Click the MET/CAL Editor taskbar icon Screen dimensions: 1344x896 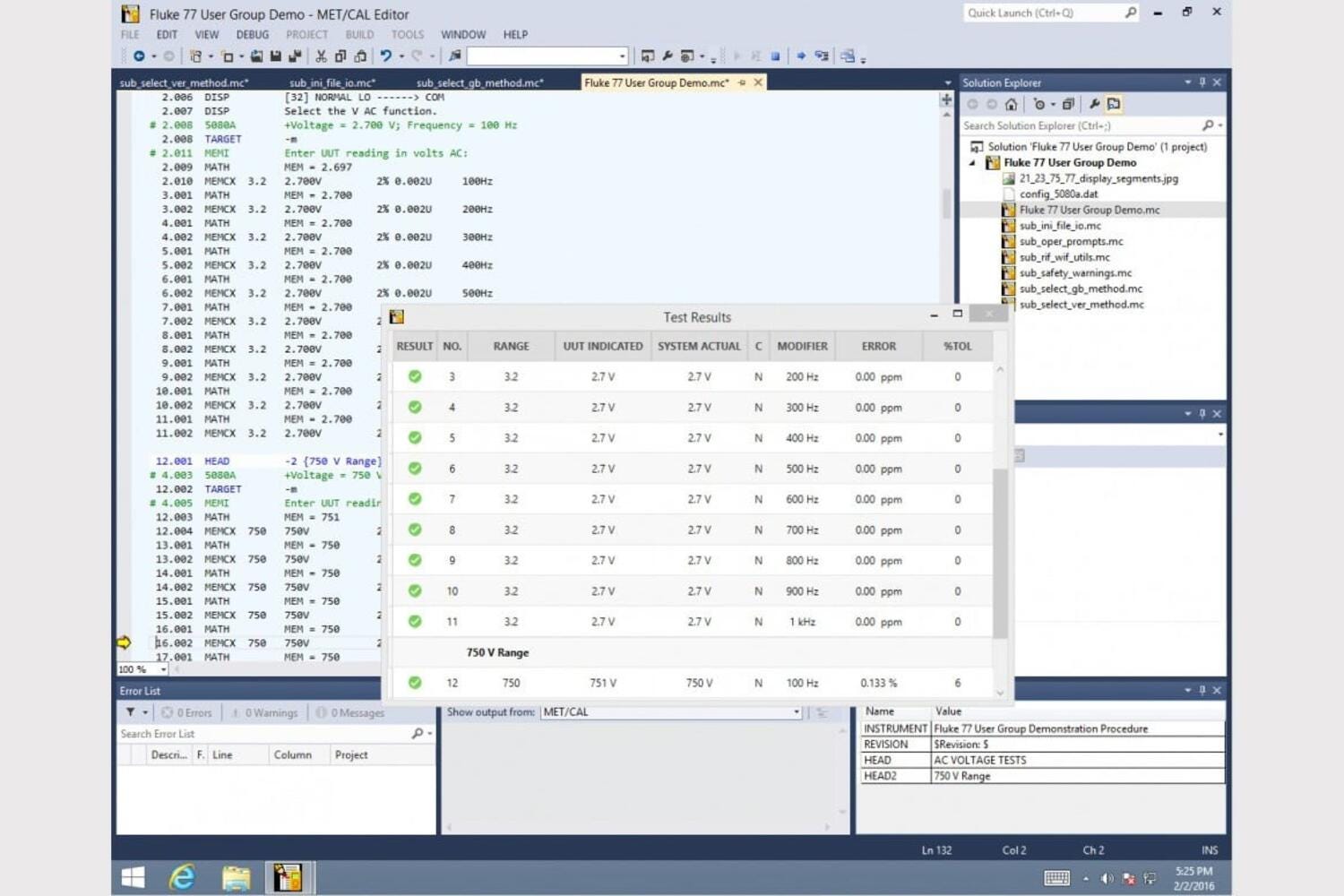[x=289, y=876]
